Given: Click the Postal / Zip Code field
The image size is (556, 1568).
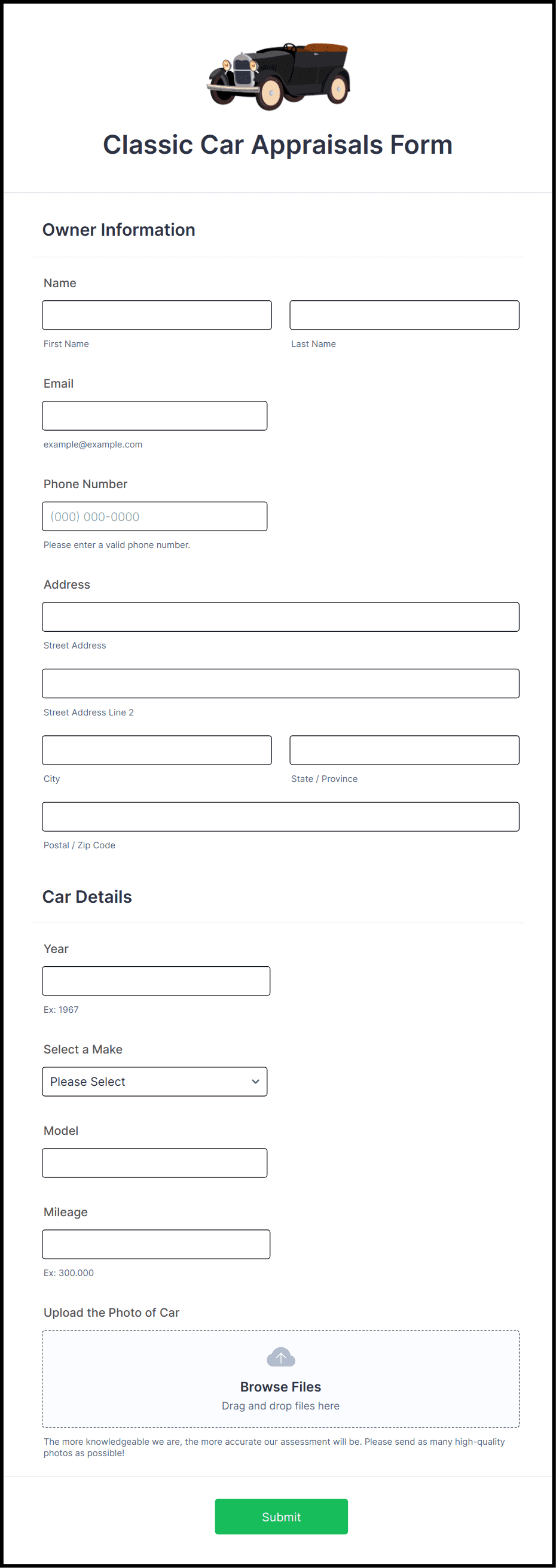Looking at the screenshot, I should [280, 816].
